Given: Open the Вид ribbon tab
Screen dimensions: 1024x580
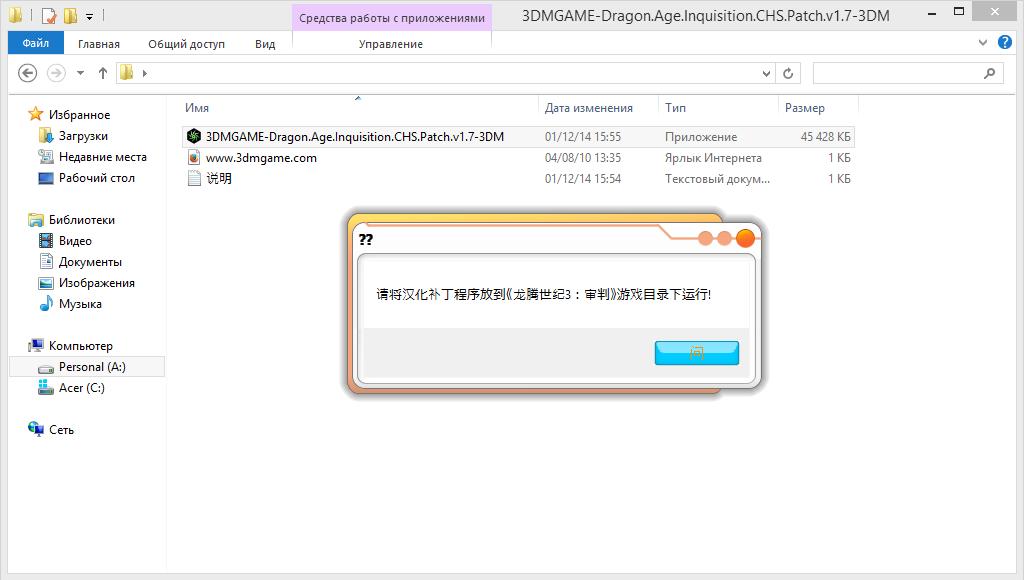Looking at the screenshot, I should pos(265,44).
